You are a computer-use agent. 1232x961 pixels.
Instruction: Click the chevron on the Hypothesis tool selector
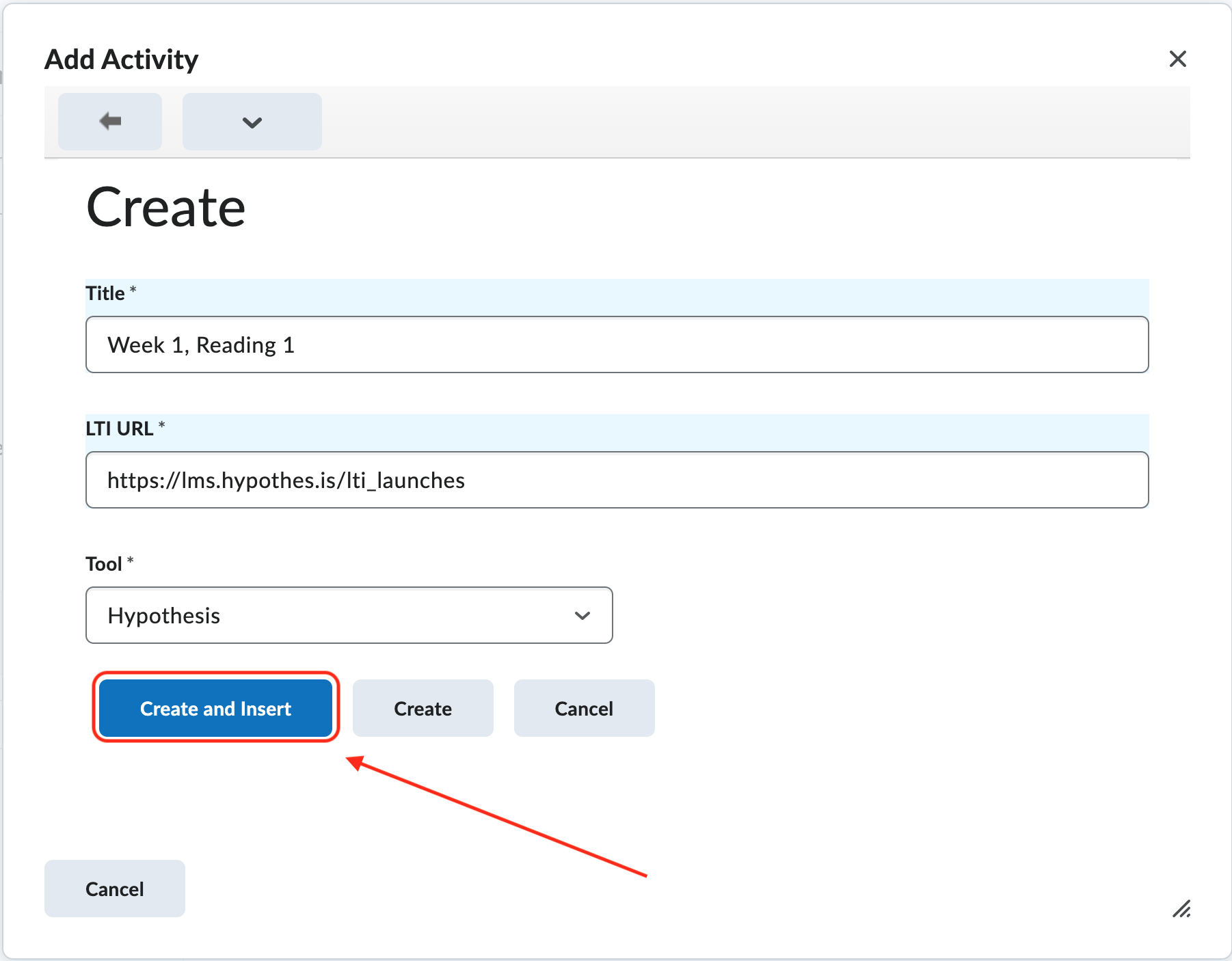pyautogui.click(x=582, y=615)
